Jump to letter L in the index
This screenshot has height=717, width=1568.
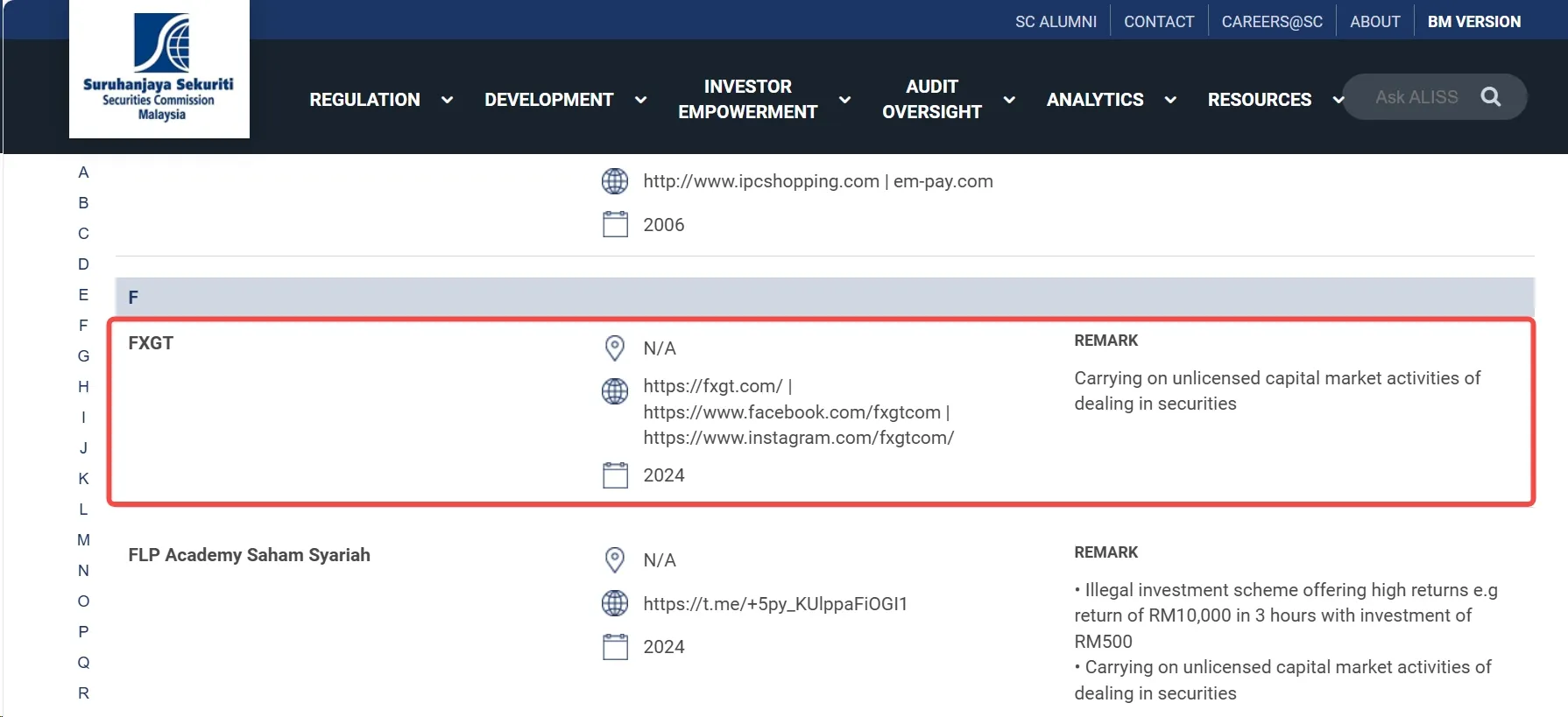coord(83,510)
